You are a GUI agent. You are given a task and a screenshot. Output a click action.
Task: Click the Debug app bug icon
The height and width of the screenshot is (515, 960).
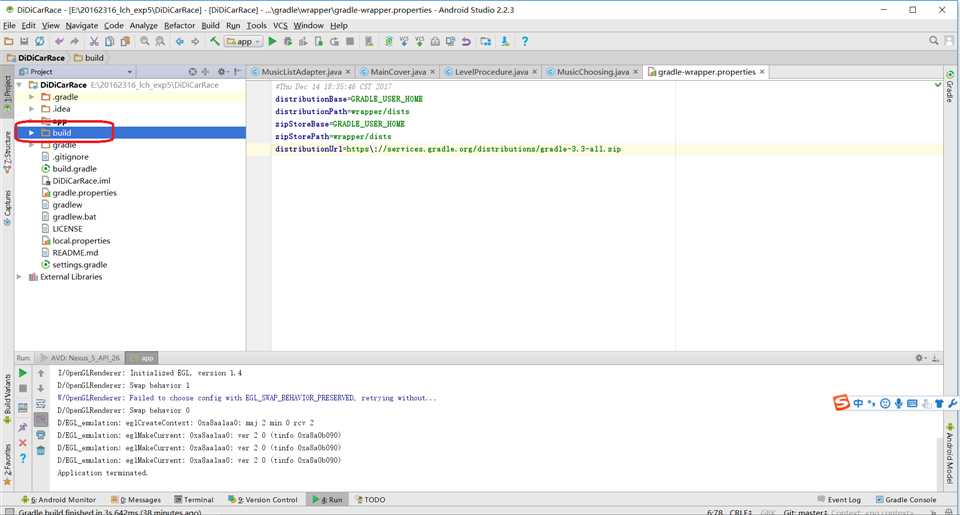pyautogui.click(x=288, y=42)
